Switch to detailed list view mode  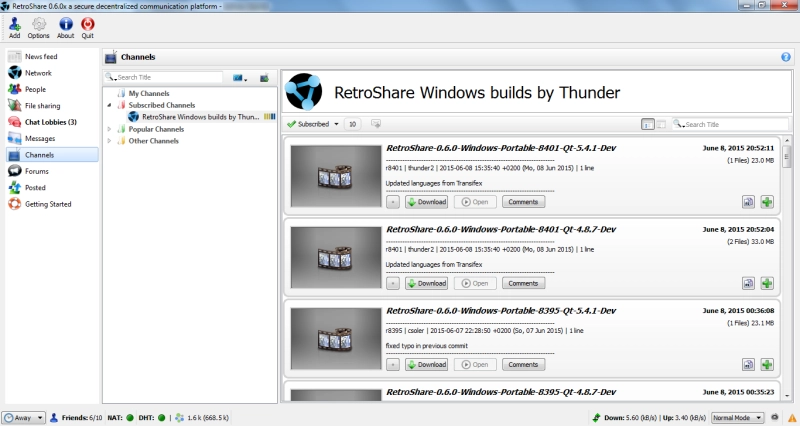click(x=647, y=124)
